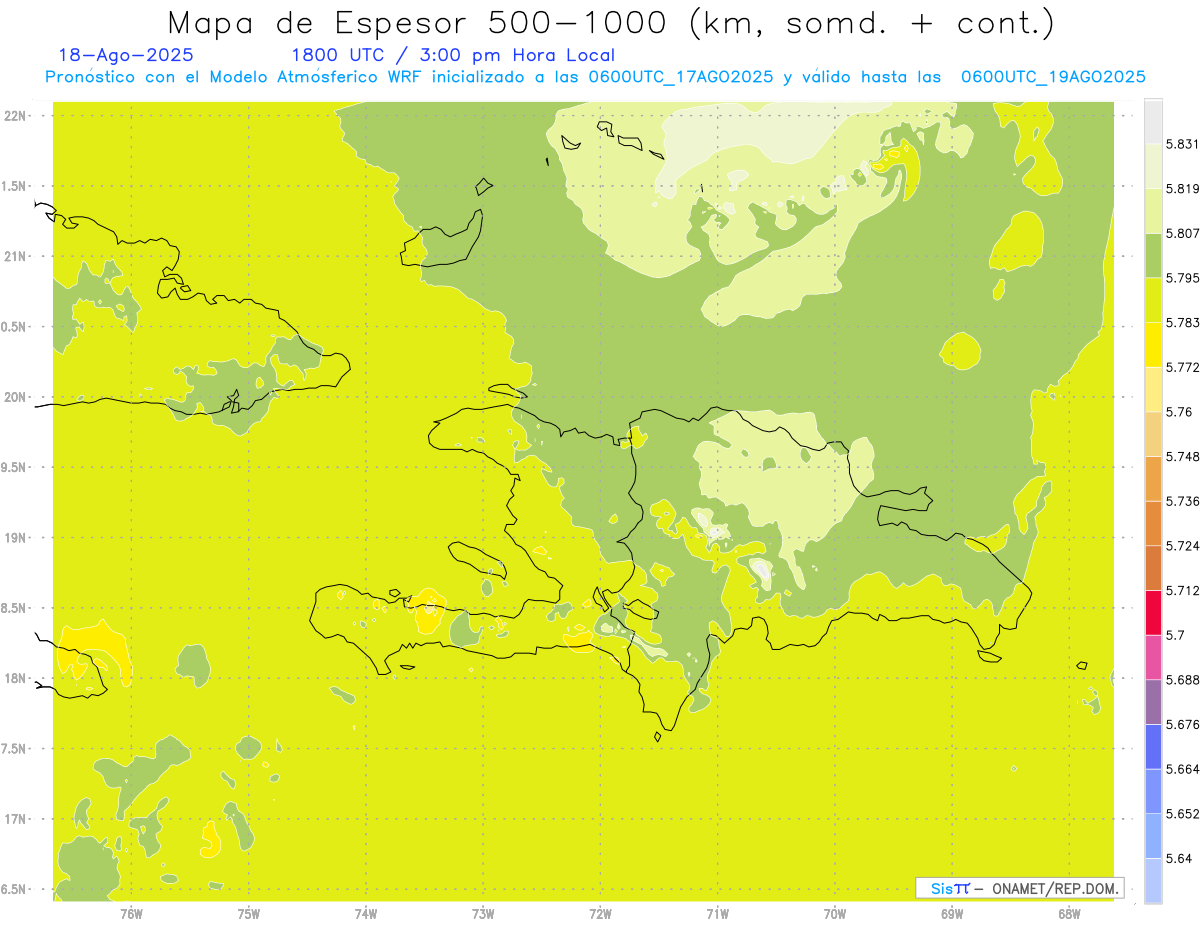Click the legend value '5.819'
This screenshot has width=1200, height=927.
(x=1182, y=189)
